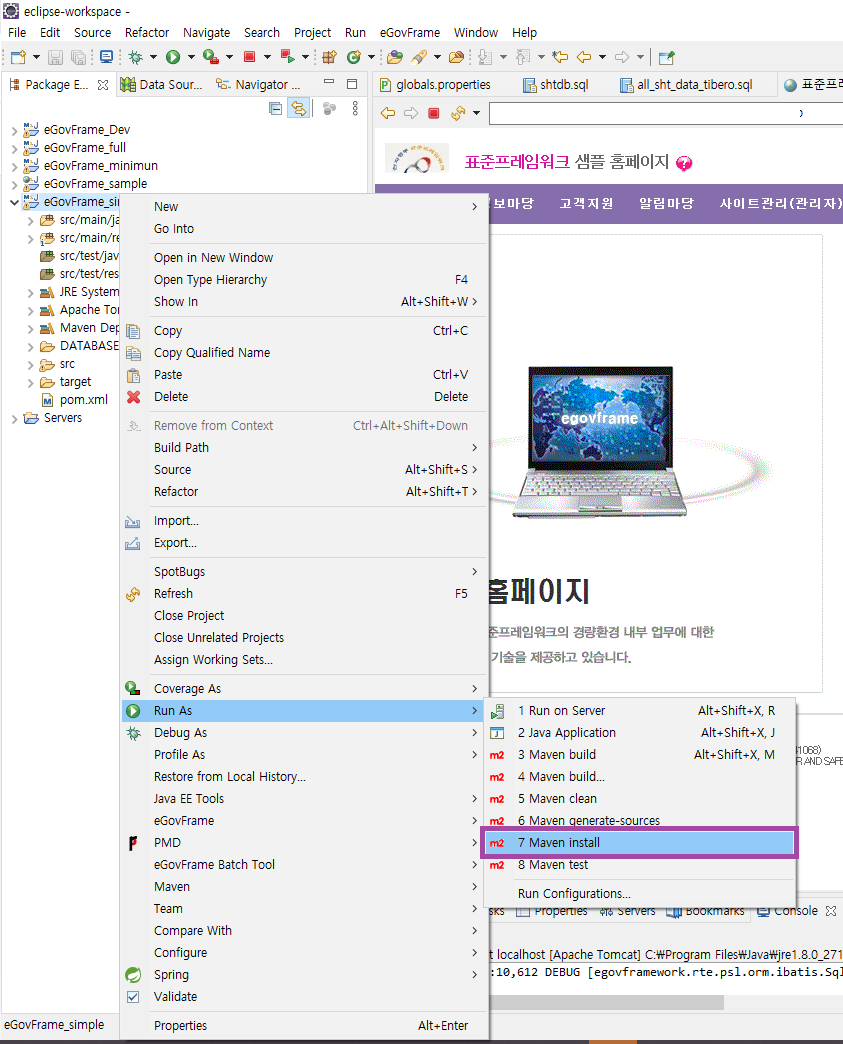This screenshot has width=843, height=1044.
Task: Click the console horizontal scrollbar
Action: tap(606, 1003)
